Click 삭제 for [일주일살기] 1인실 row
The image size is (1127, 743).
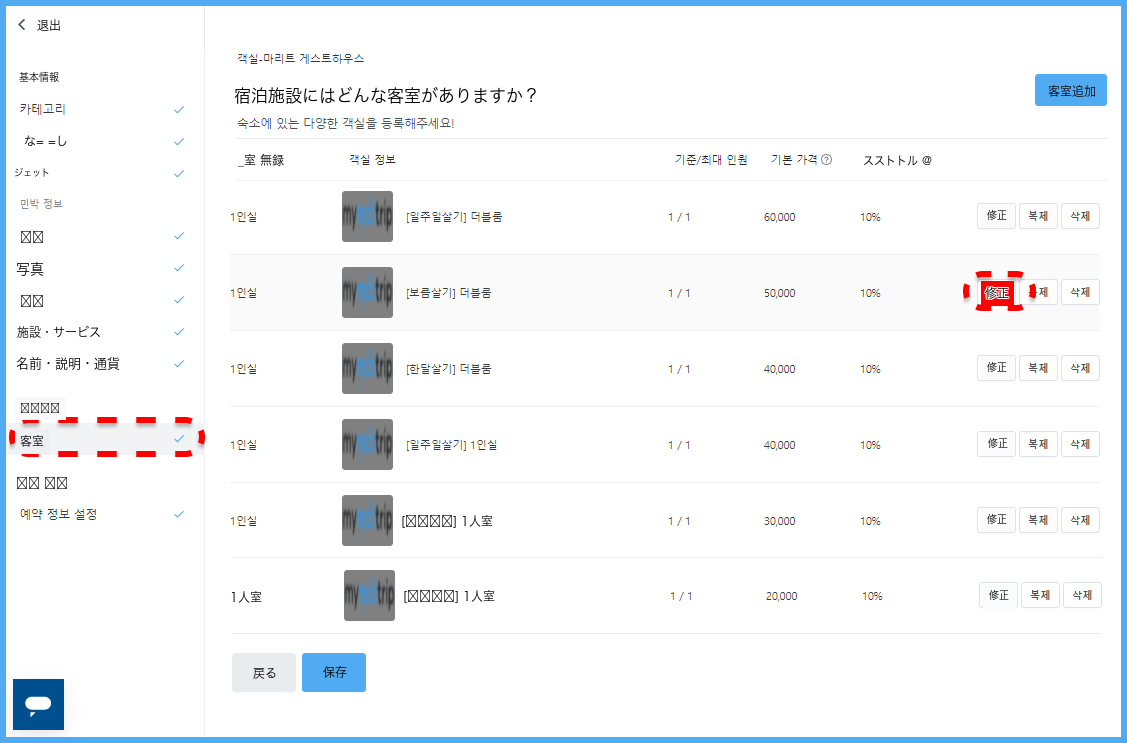(x=1080, y=444)
